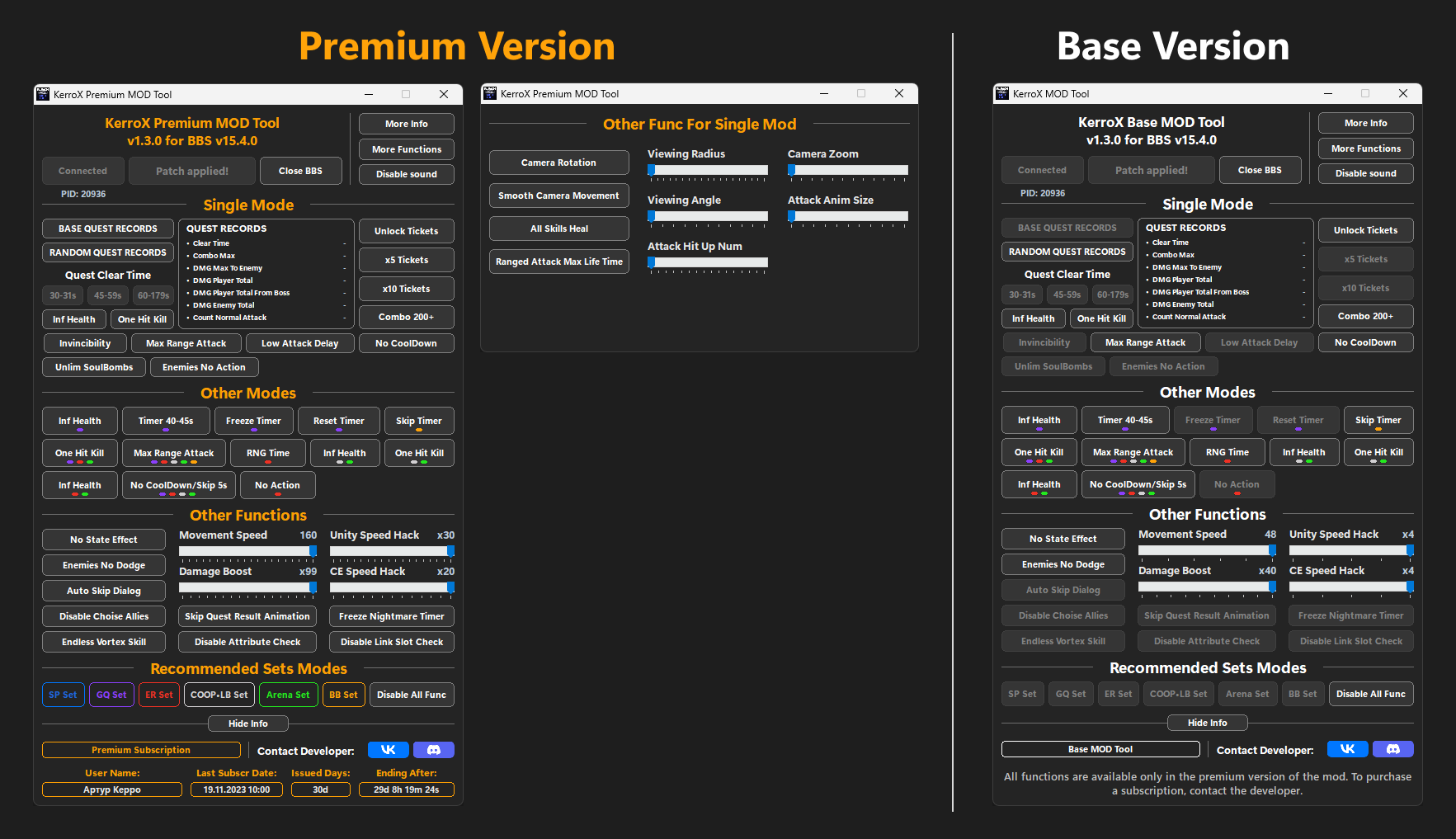Click Hide Info in the Premium tool
1456x839 pixels.
(247, 723)
